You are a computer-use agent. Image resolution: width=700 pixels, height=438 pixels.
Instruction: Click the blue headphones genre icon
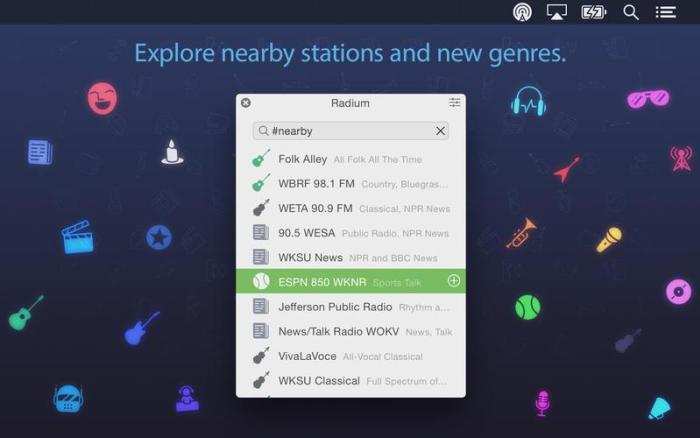tap(529, 102)
